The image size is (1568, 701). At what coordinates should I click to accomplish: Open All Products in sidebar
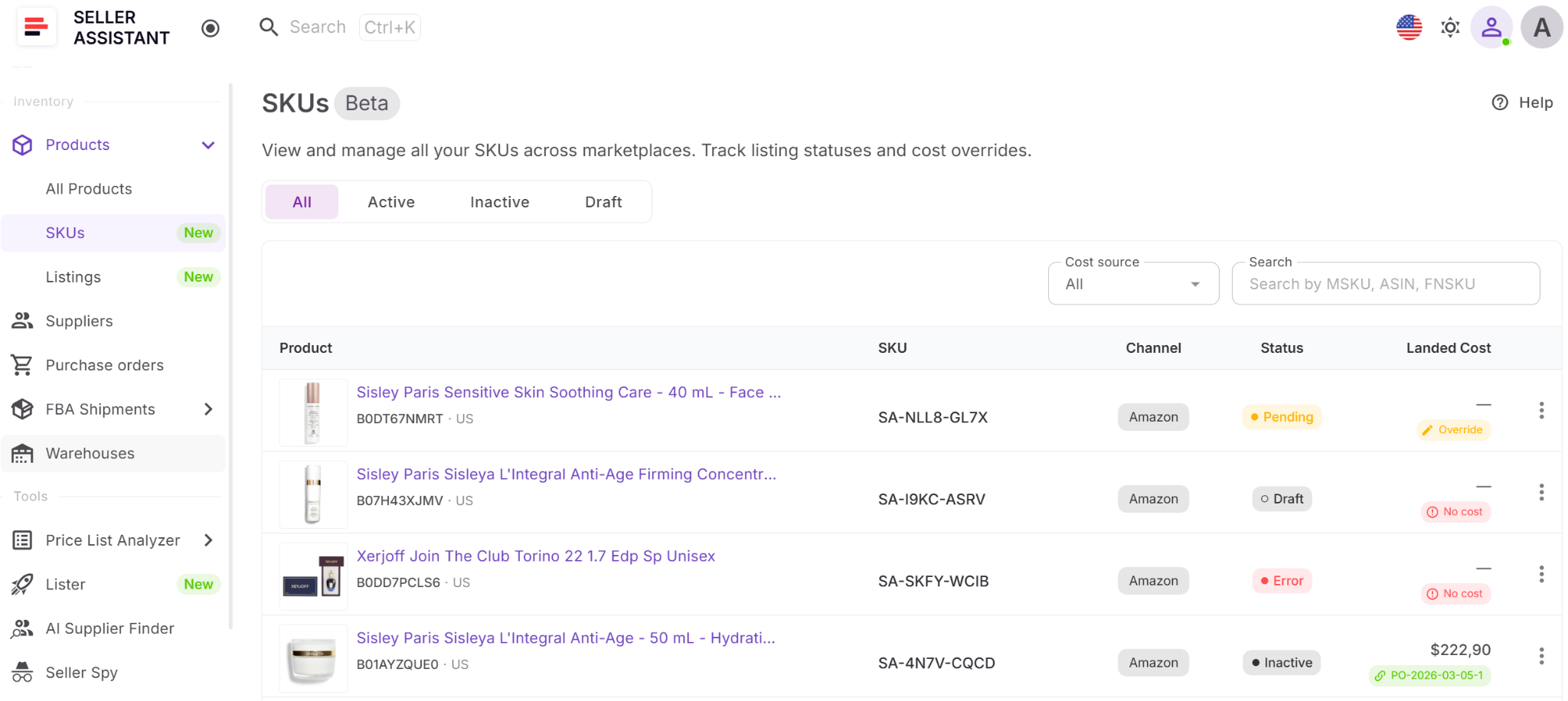click(113, 189)
